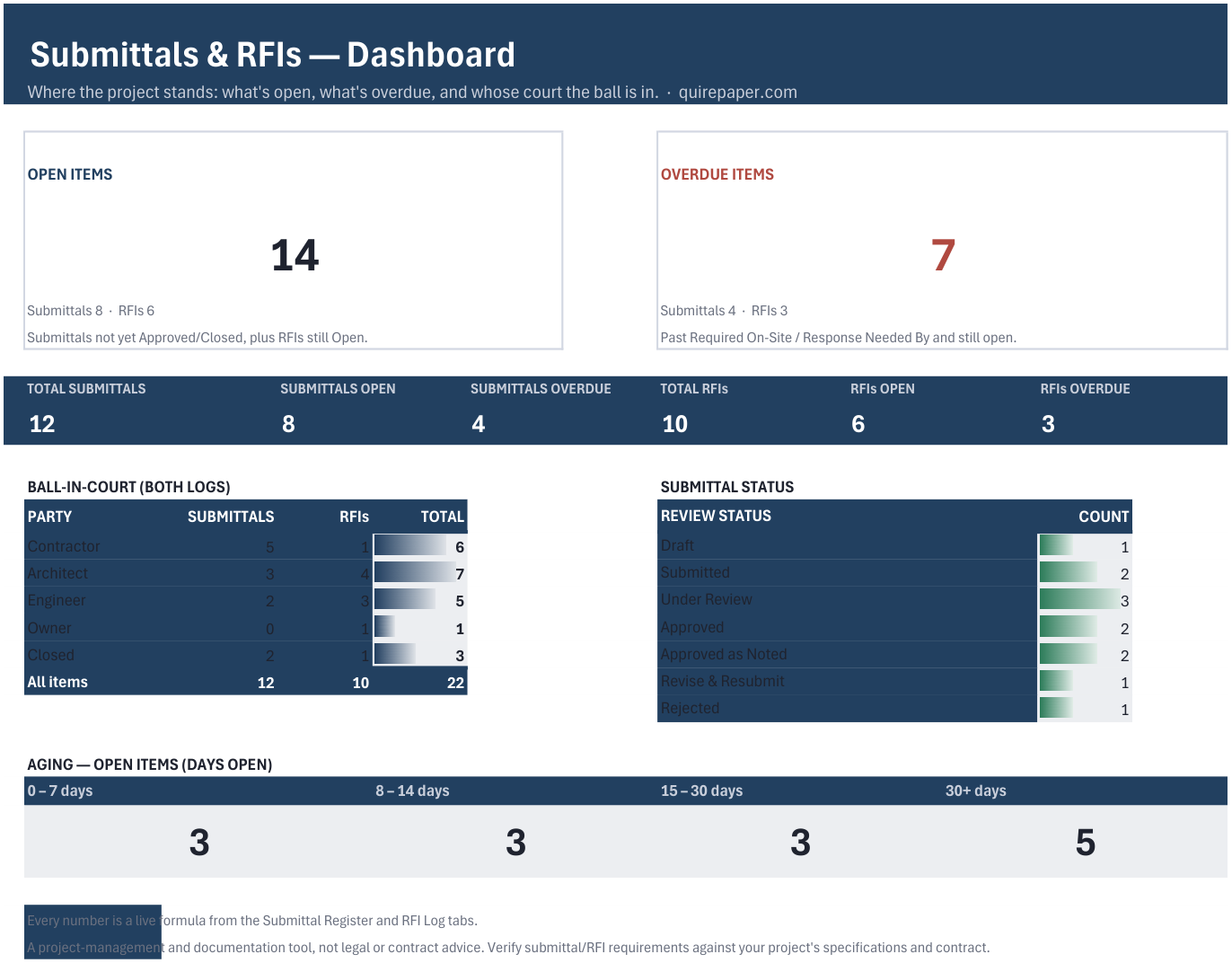The image size is (1232, 963).
Task: Select the 'PARTY' column header
Action: coord(49,517)
